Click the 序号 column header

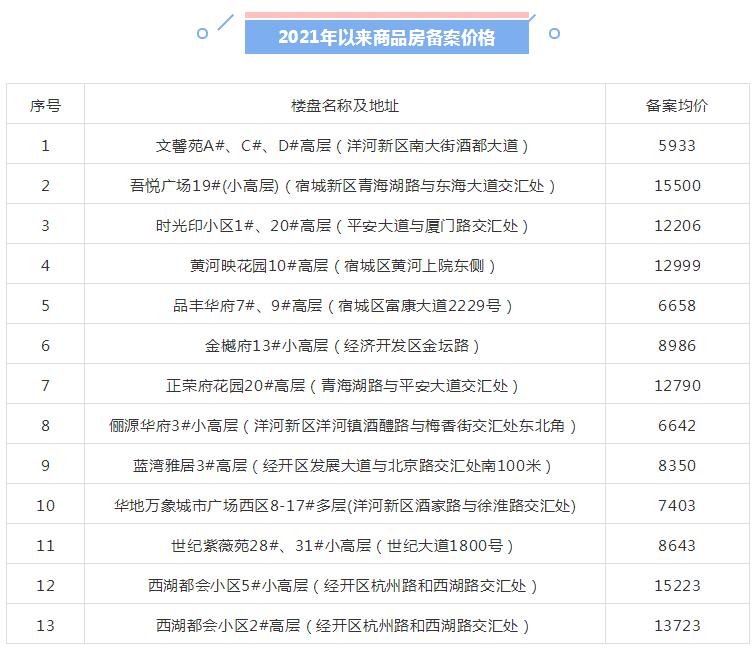46,106
